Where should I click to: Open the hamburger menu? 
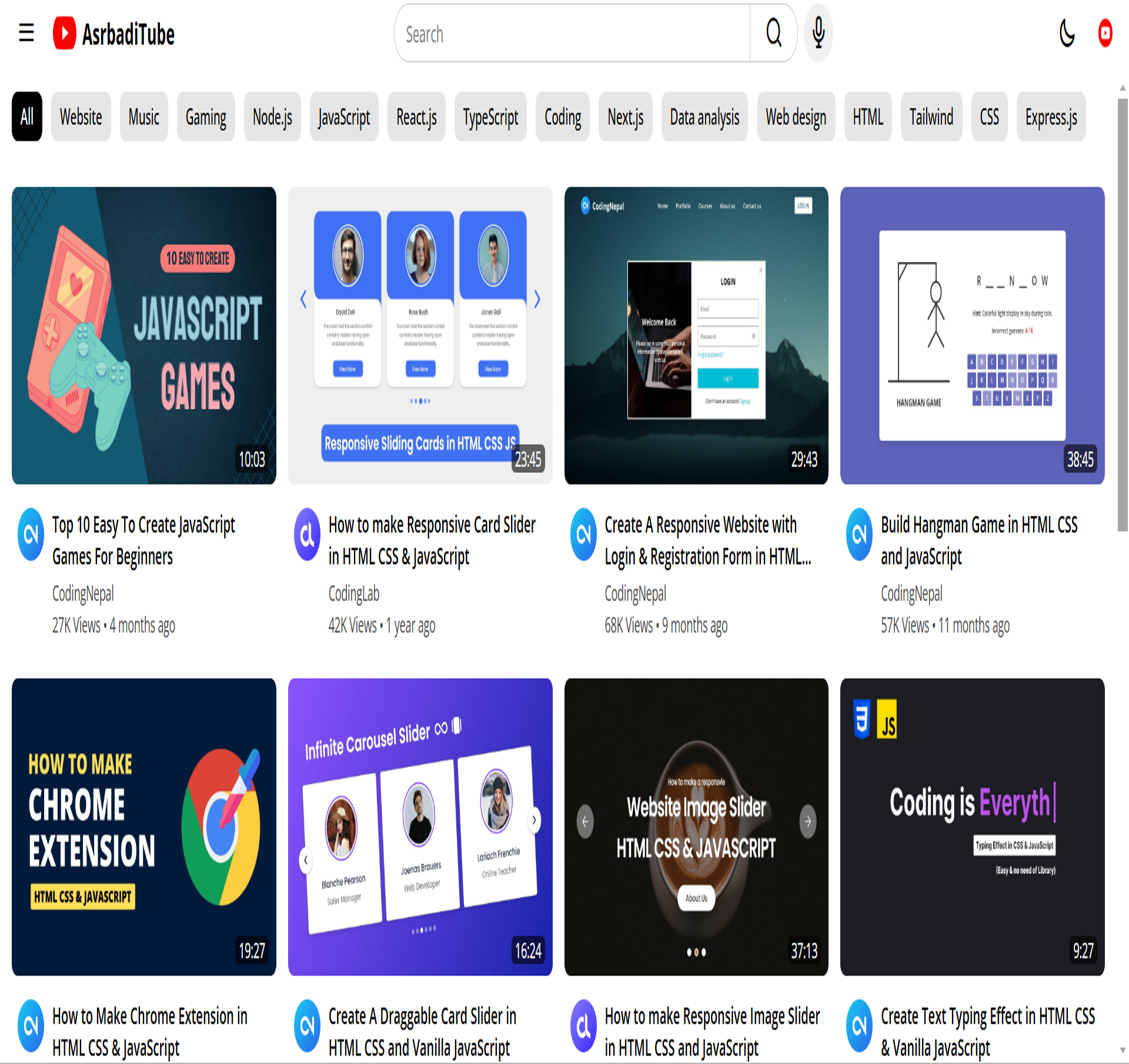[26, 33]
